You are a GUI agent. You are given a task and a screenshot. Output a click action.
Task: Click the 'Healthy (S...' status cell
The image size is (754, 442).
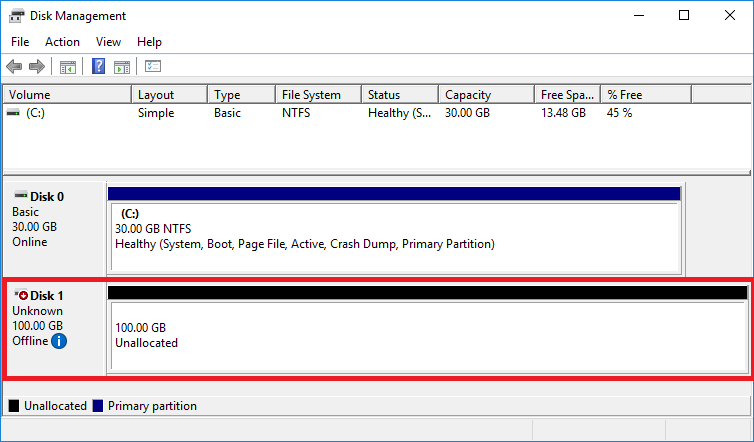pos(400,113)
